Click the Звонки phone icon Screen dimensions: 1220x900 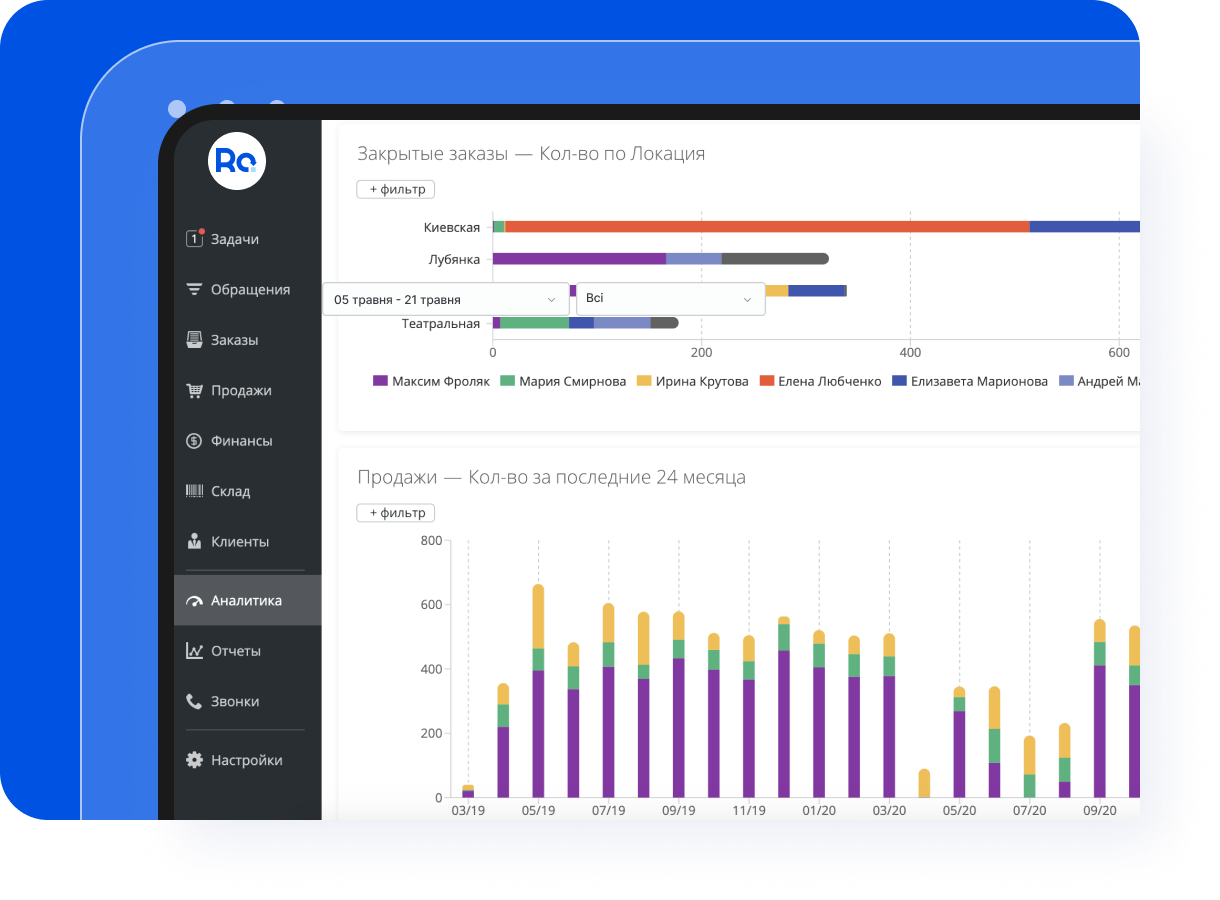pyautogui.click(x=194, y=701)
